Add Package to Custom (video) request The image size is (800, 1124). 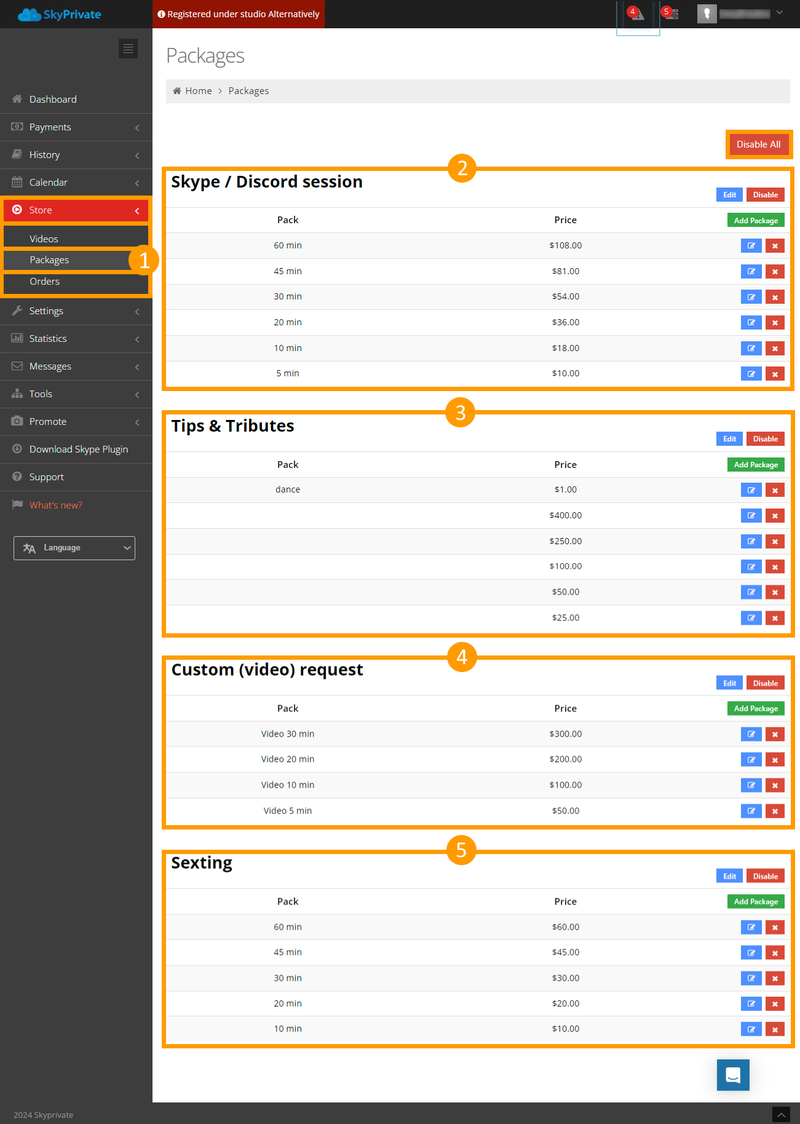coord(755,709)
